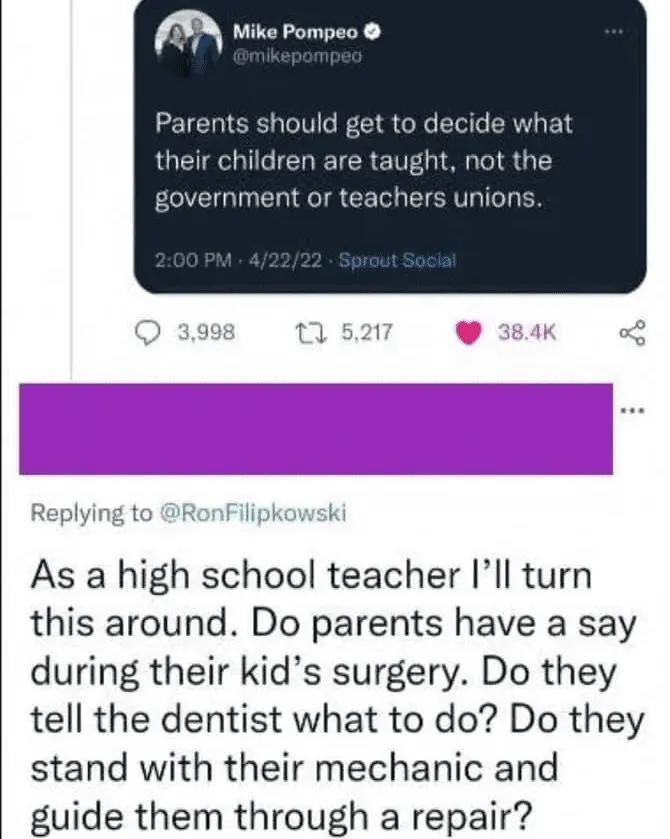Open the Sprout Social source link
The image size is (670, 839).
click(x=396, y=260)
